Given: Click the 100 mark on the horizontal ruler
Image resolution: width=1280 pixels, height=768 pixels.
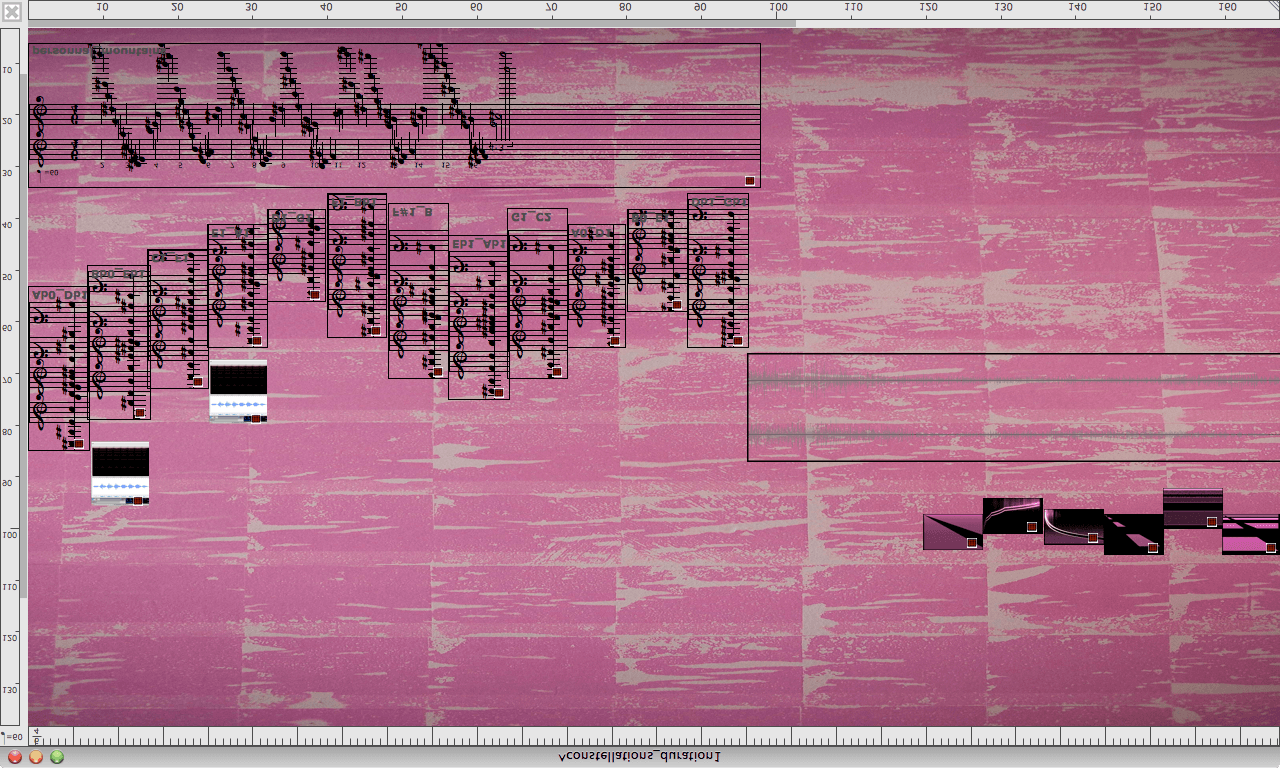Looking at the screenshot, I should [778, 7].
